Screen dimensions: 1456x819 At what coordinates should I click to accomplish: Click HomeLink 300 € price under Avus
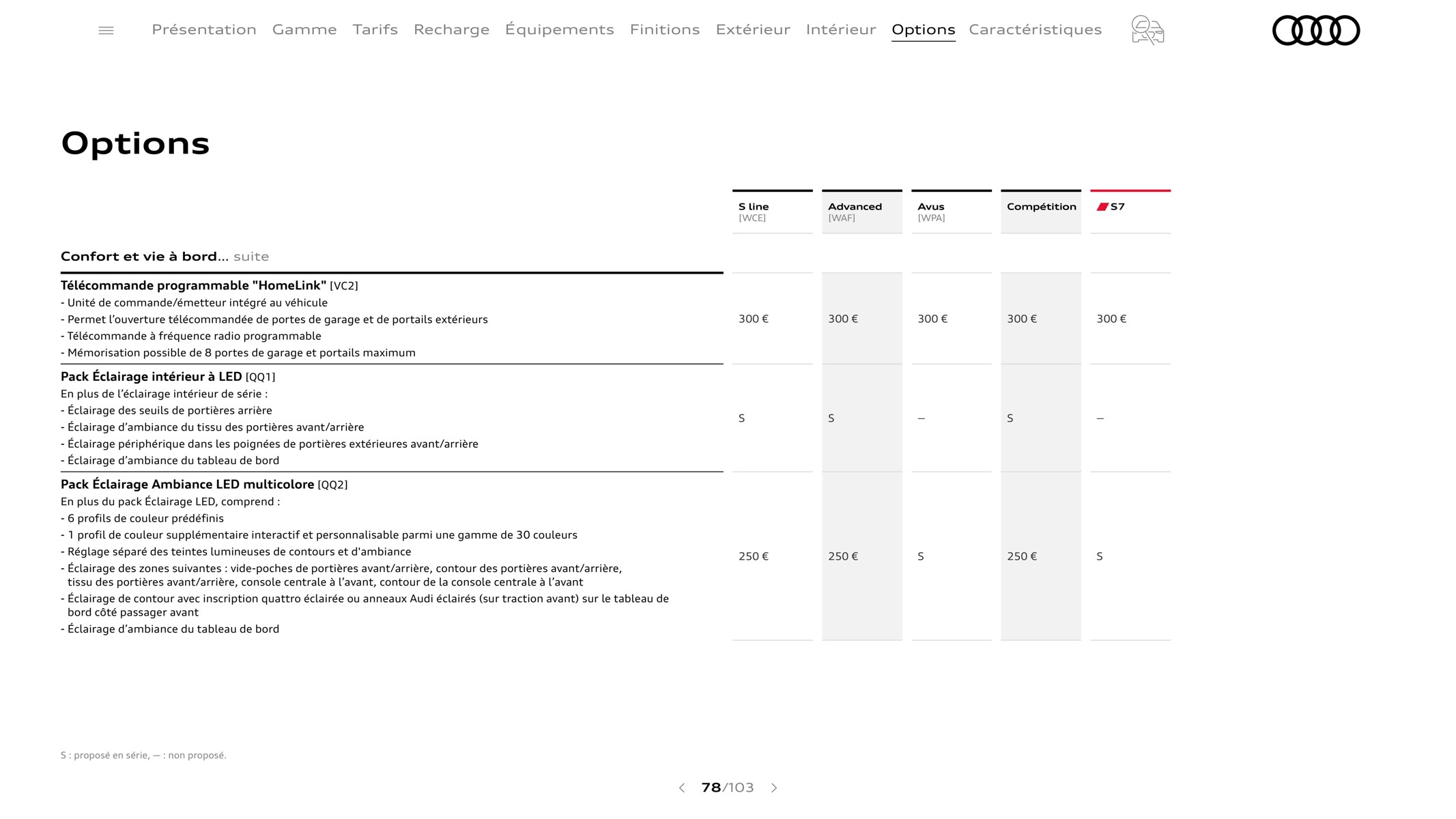tap(932, 319)
